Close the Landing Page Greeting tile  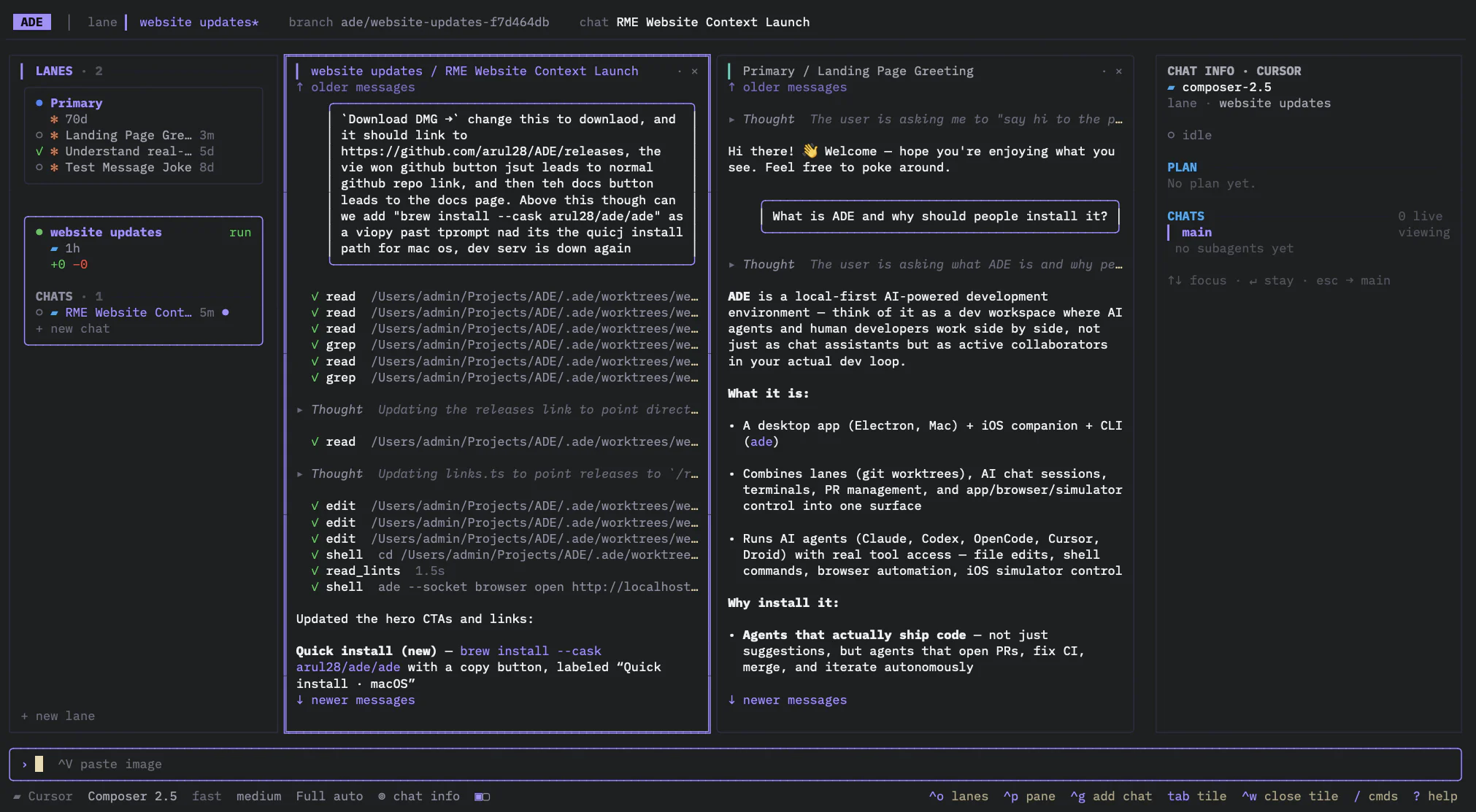coord(1119,71)
